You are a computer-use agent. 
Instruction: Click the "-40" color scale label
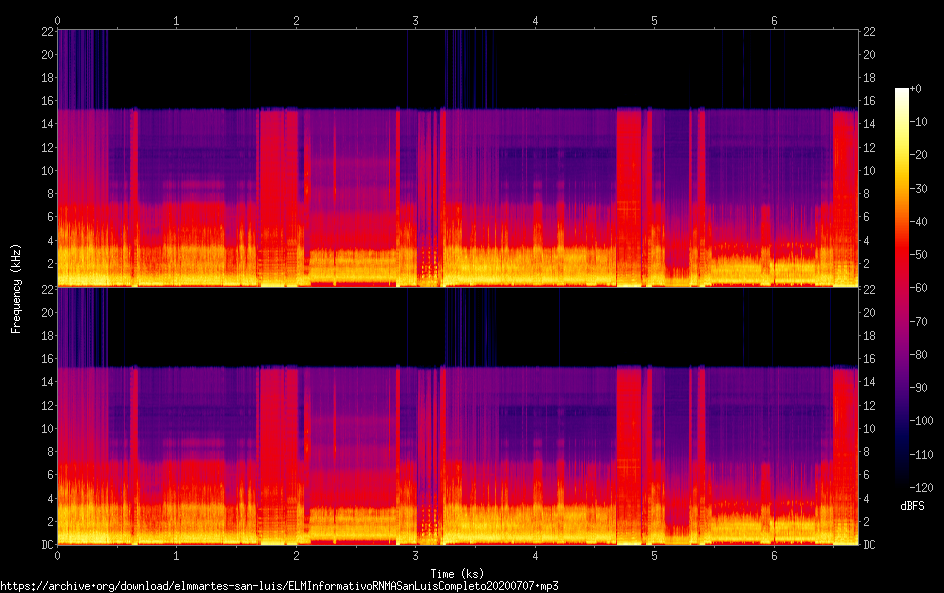tap(918, 222)
